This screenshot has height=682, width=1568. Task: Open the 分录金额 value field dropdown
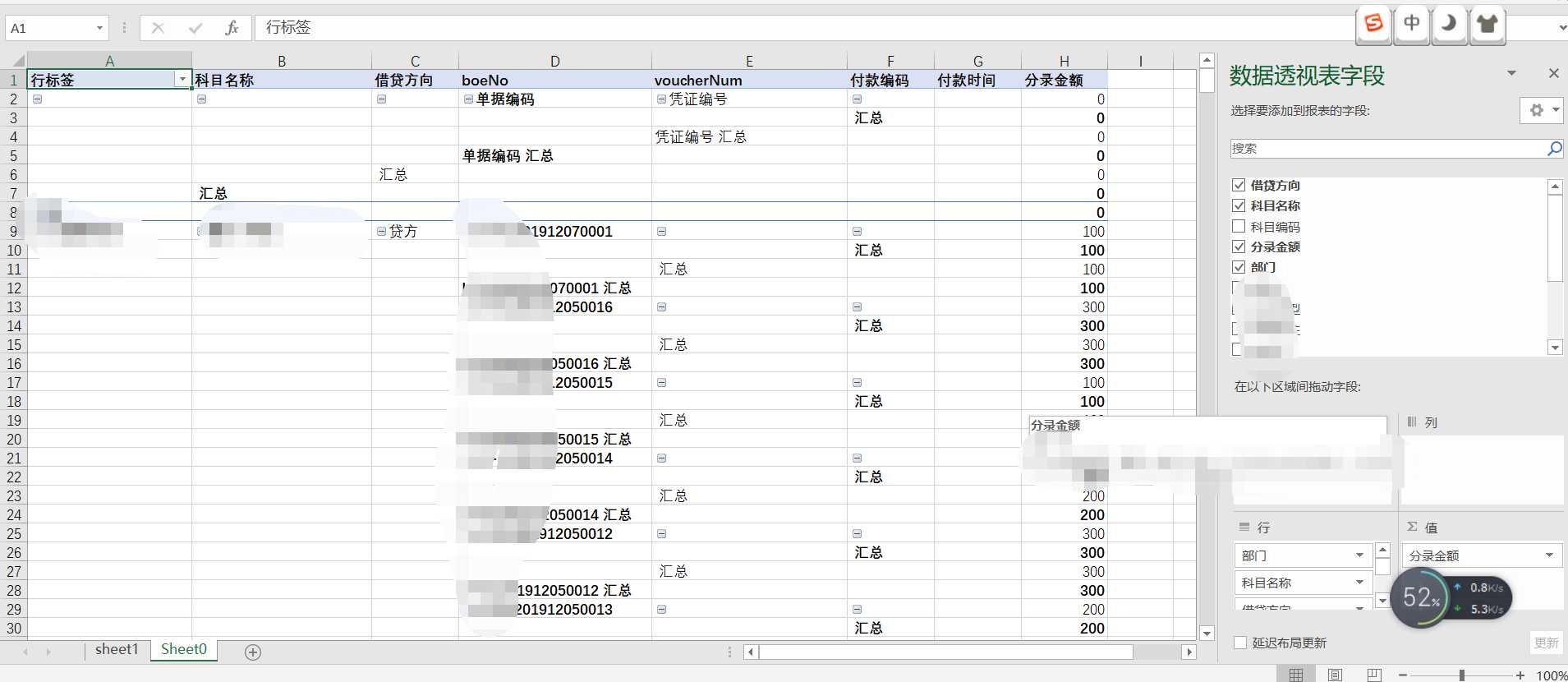pos(1549,555)
